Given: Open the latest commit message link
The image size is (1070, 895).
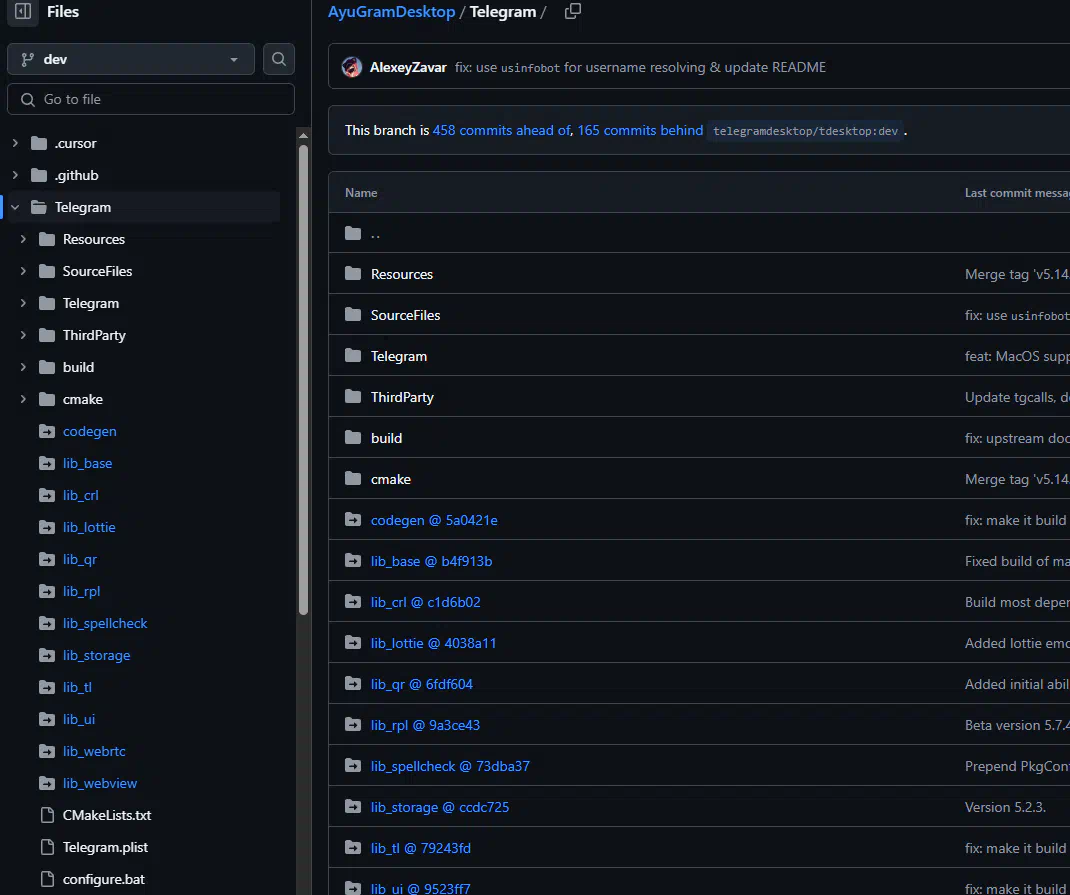Looking at the screenshot, I should [640, 67].
